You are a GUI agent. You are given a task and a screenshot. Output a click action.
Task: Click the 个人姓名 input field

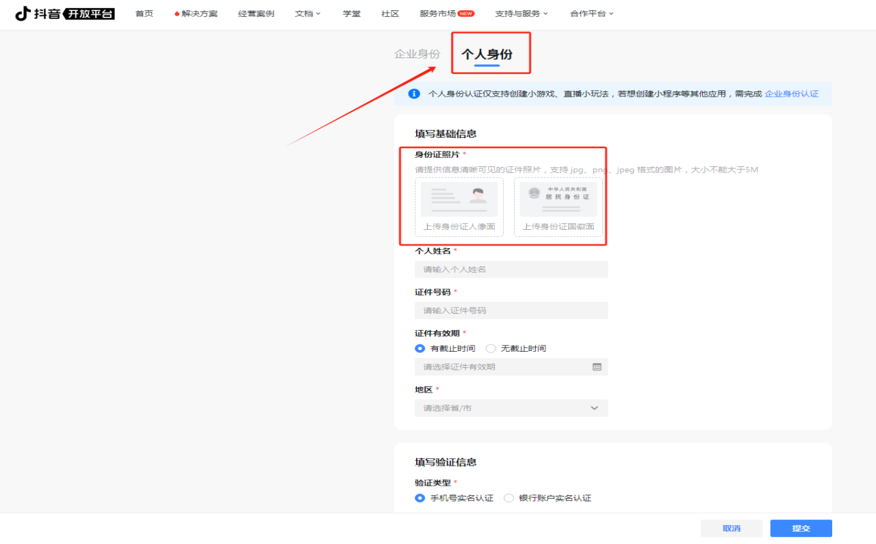click(510, 269)
